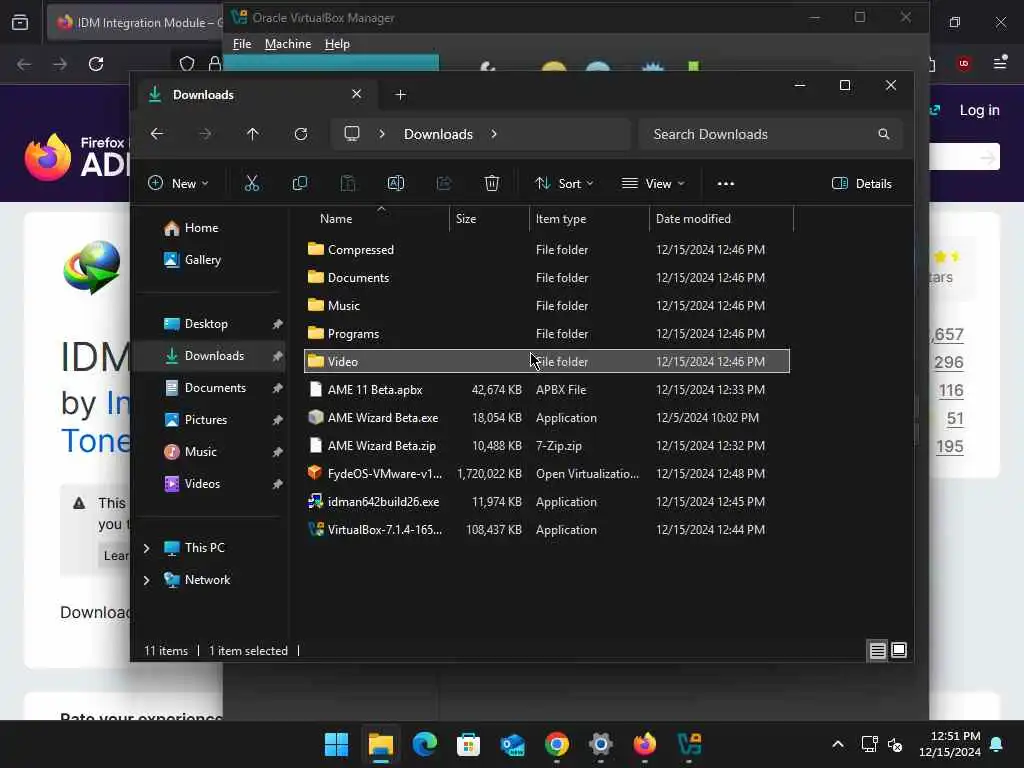The width and height of the screenshot is (1024, 768).
Task: Switch to Firefox via taskbar icon
Action: [645, 744]
